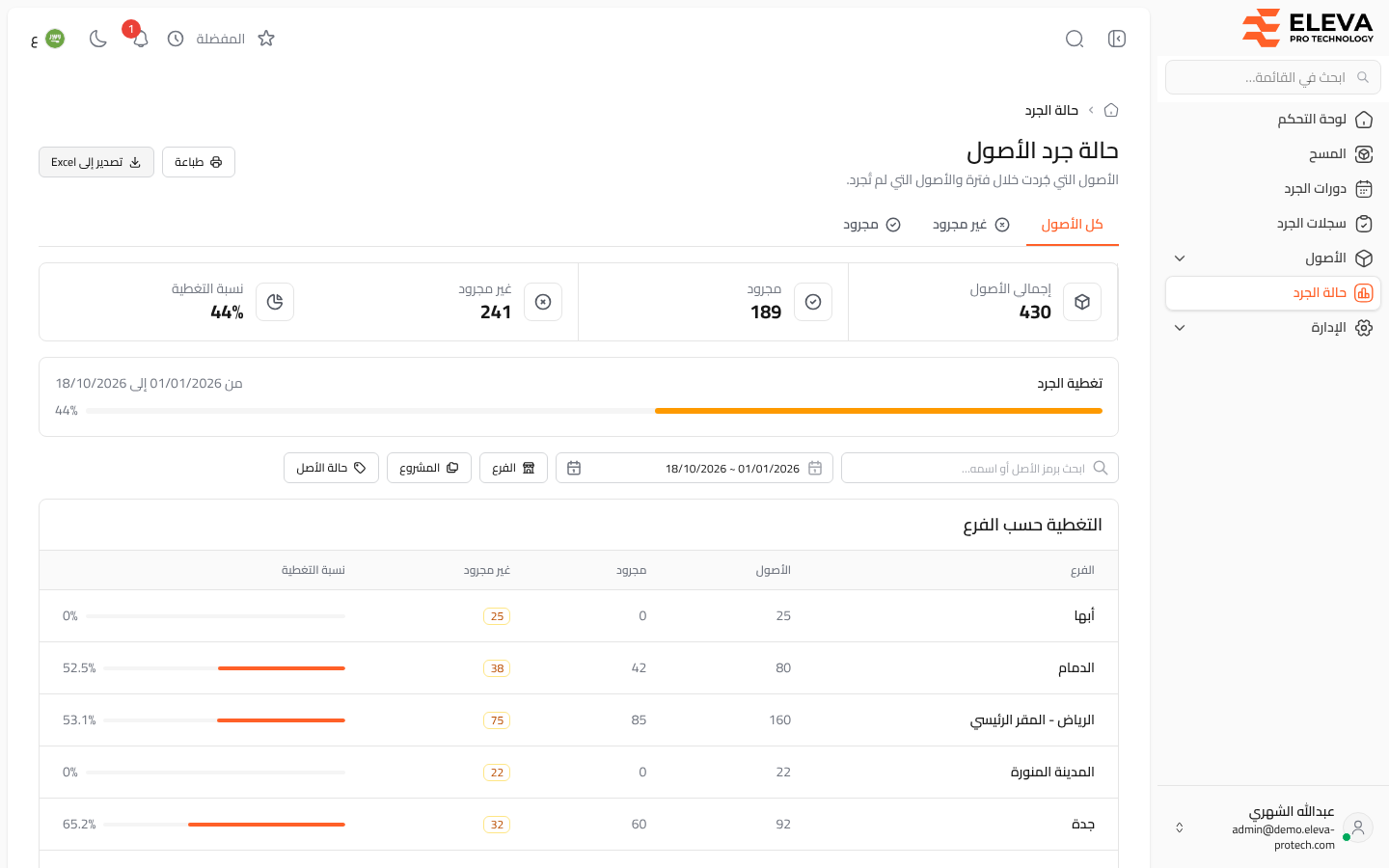Image resolution: width=1389 pixels, height=868 pixels.
Task: Click the badge 32 in جدة row
Action: coord(497,825)
